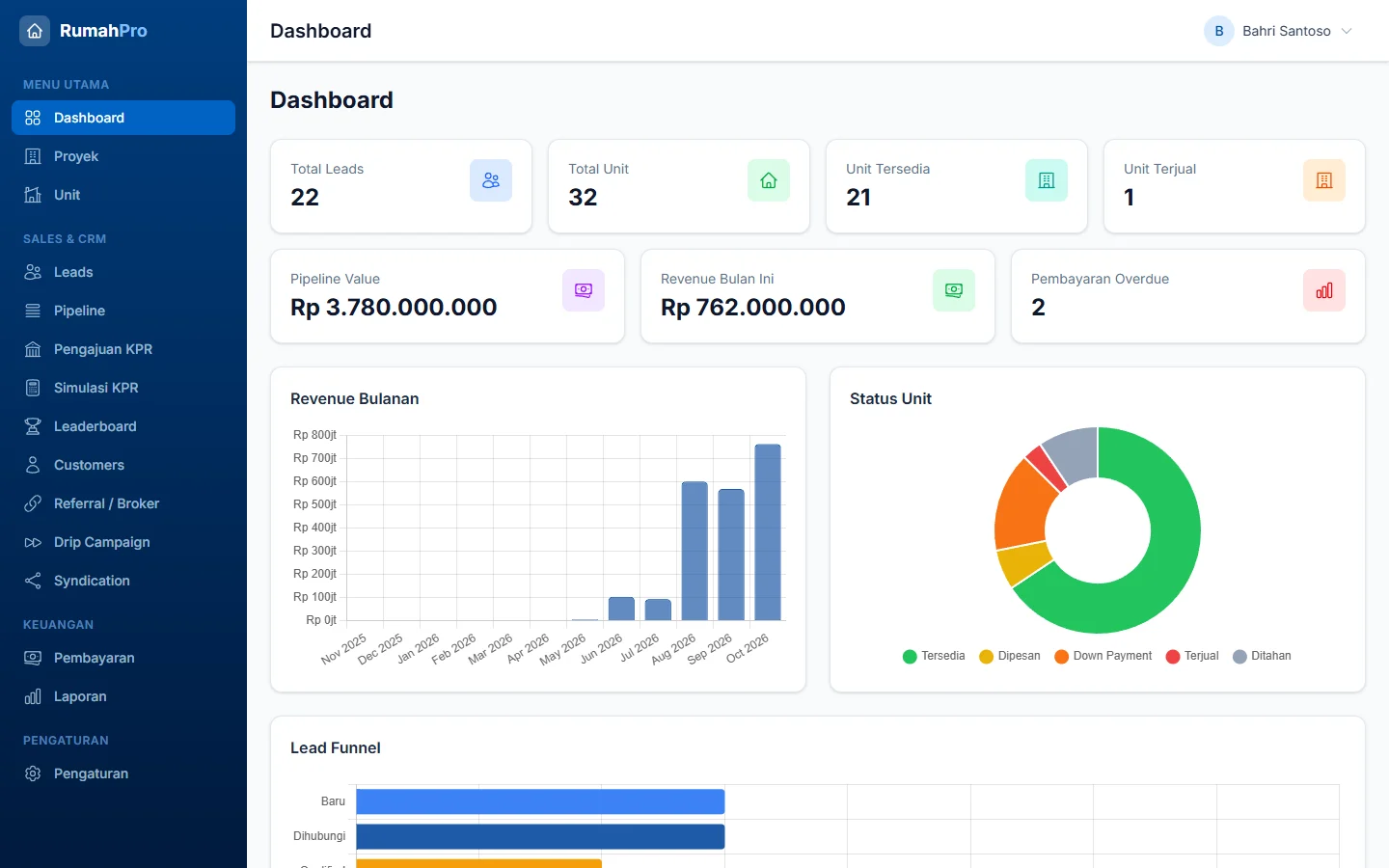Click the Rp 3.780.000.000 pipeline value
Image resolution: width=1389 pixels, height=868 pixels.
[x=394, y=308]
